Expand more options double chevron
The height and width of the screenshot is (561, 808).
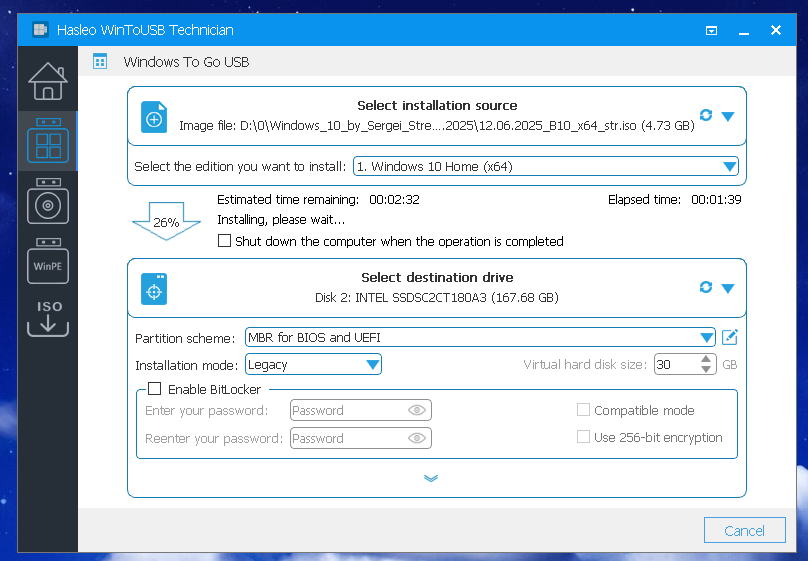(x=431, y=478)
